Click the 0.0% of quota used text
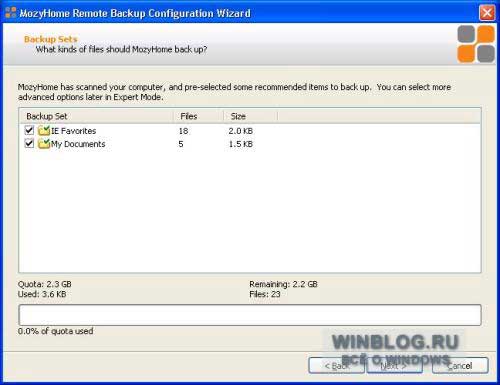The image size is (500, 385). [x=55, y=331]
